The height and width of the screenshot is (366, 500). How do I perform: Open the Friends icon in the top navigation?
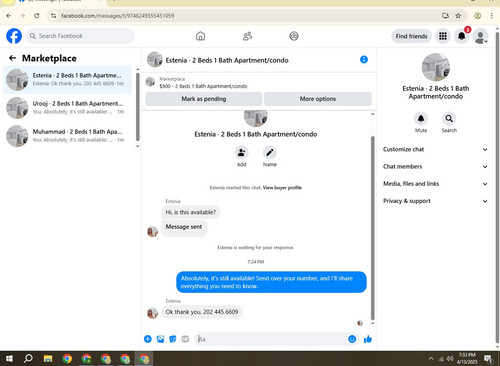(x=247, y=36)
